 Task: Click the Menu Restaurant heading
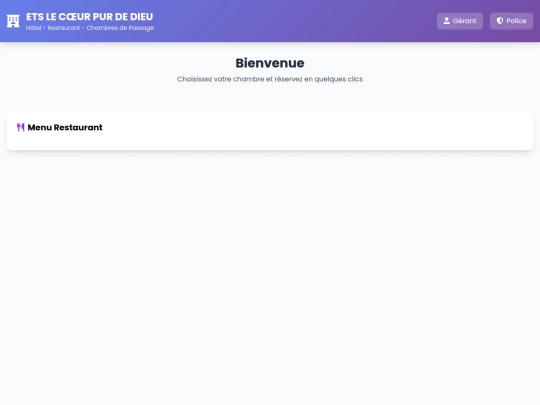65,127
